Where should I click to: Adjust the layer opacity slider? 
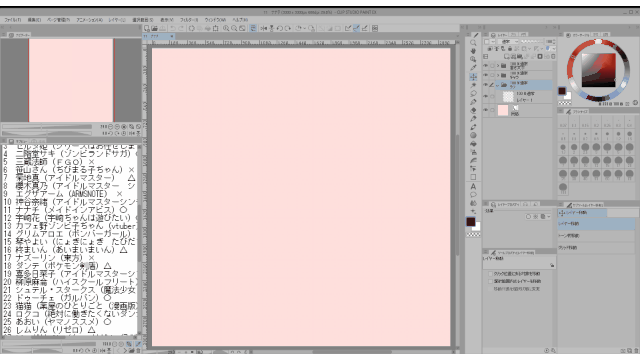[533, 42]
